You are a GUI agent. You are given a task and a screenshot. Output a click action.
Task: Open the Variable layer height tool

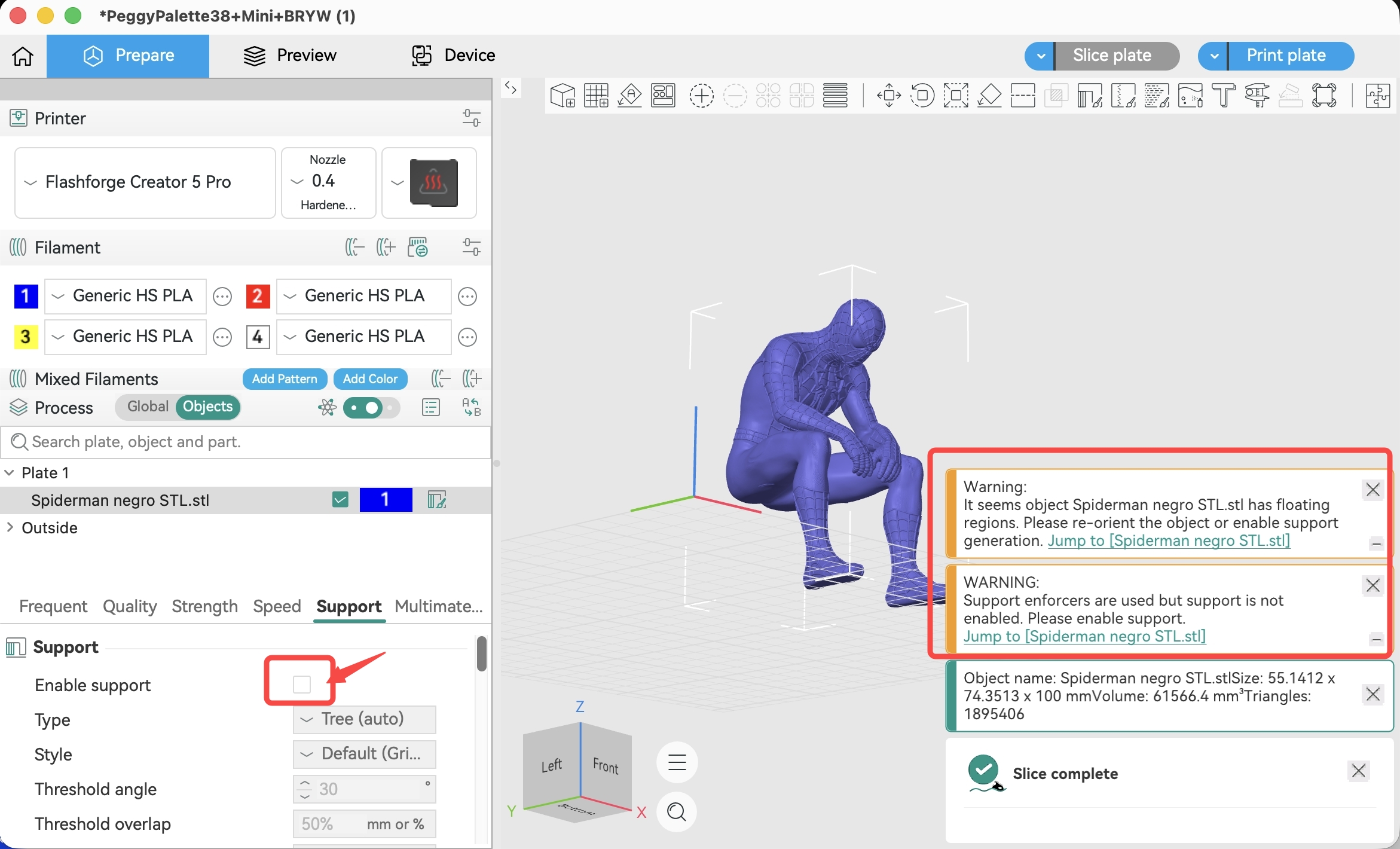point(836,96)
